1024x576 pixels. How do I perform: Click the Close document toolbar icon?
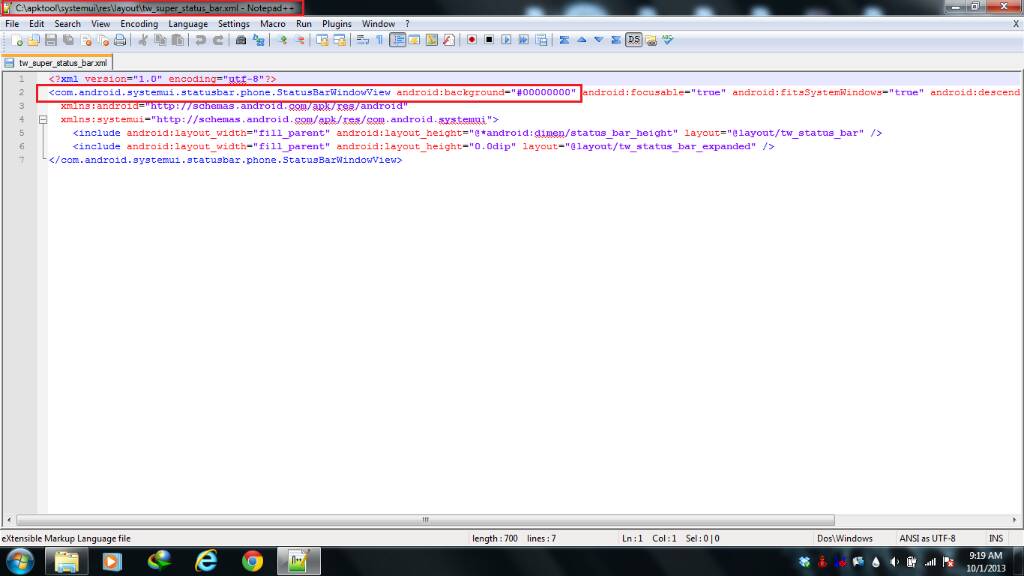pos(86,40)
